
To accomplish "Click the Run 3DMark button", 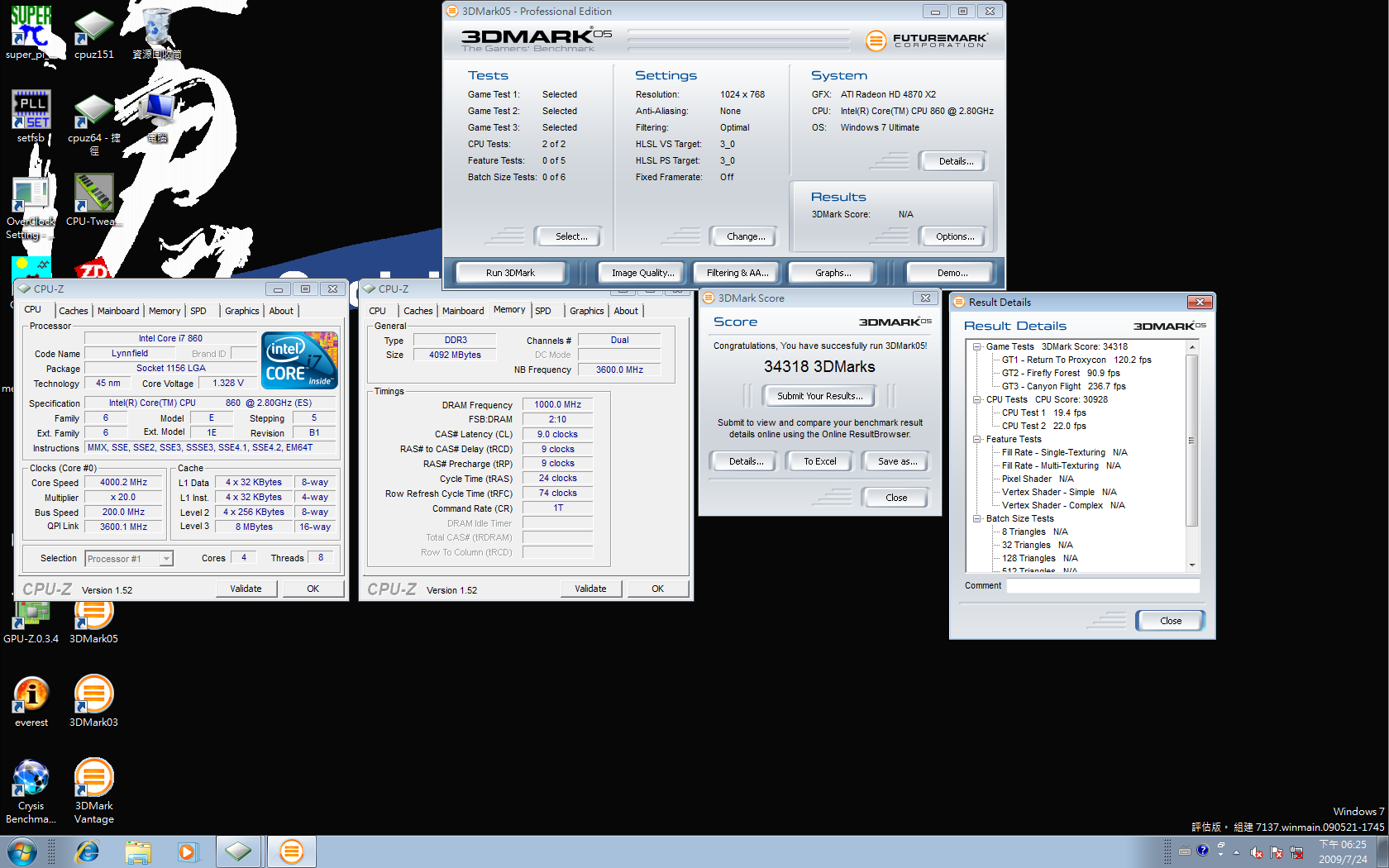I will tap(510, 273).
